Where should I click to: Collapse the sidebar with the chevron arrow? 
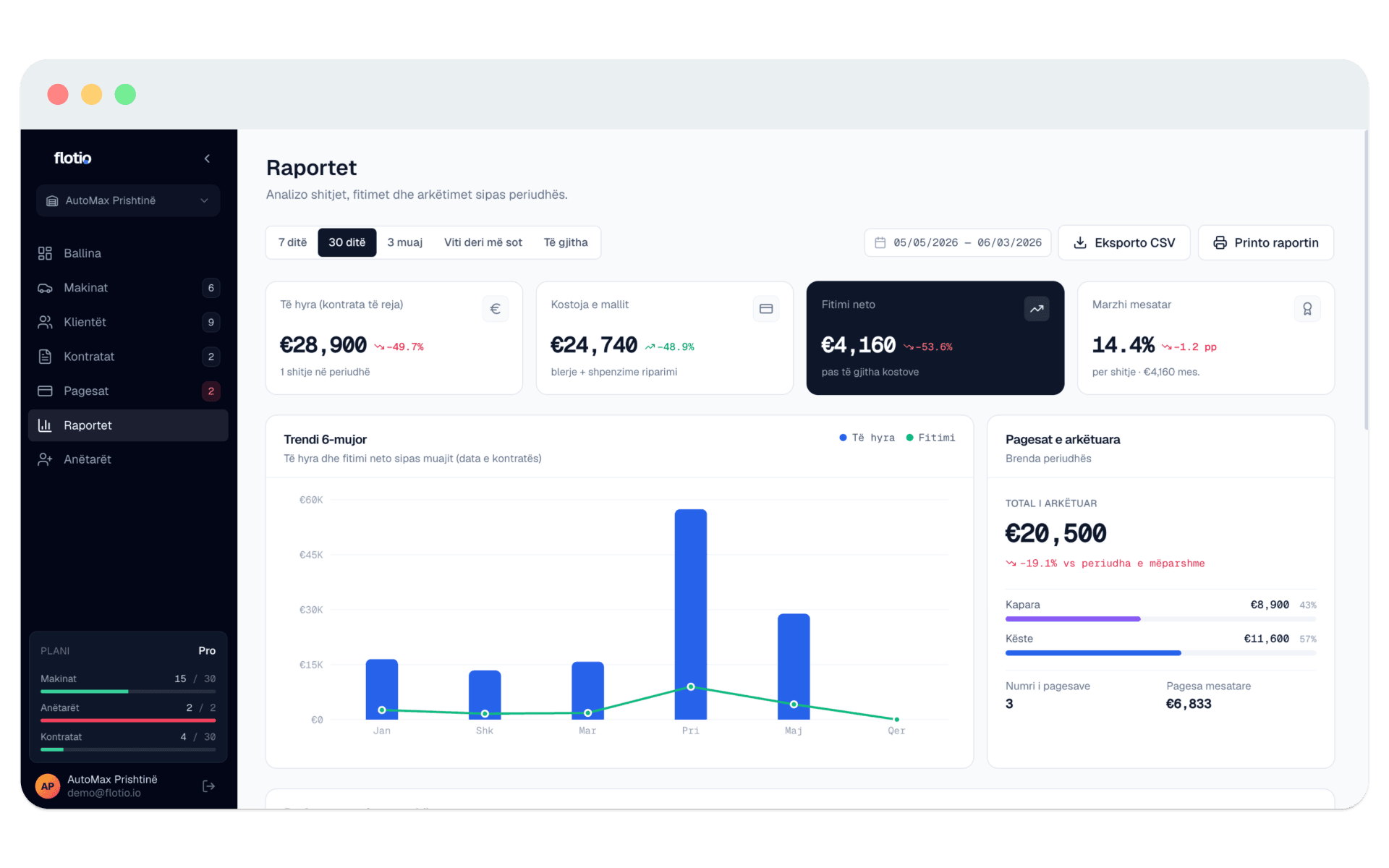[x=207, y=158]
